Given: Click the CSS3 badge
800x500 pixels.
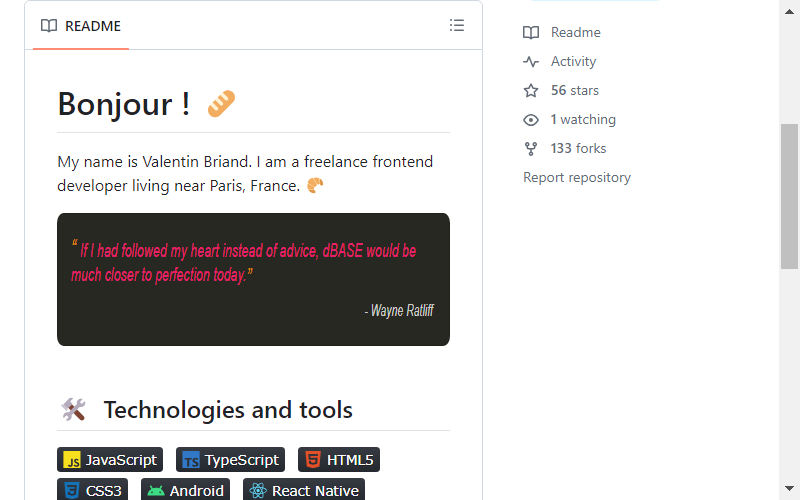Looking at the screenshot, I should coord(92,489).
